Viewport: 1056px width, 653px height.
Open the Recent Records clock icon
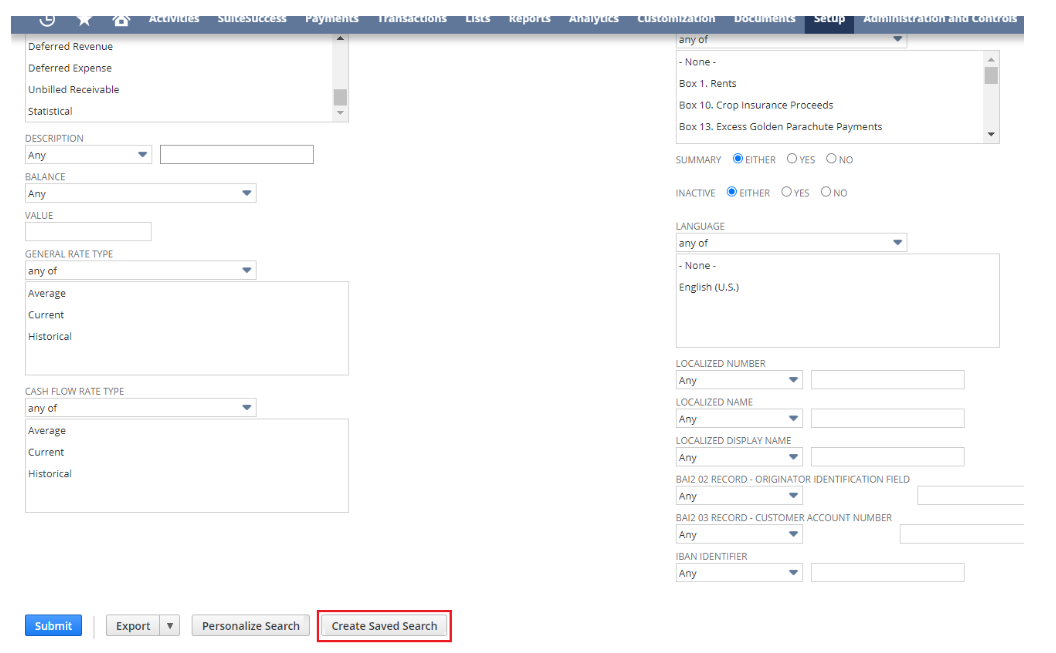tap(47, 20)
